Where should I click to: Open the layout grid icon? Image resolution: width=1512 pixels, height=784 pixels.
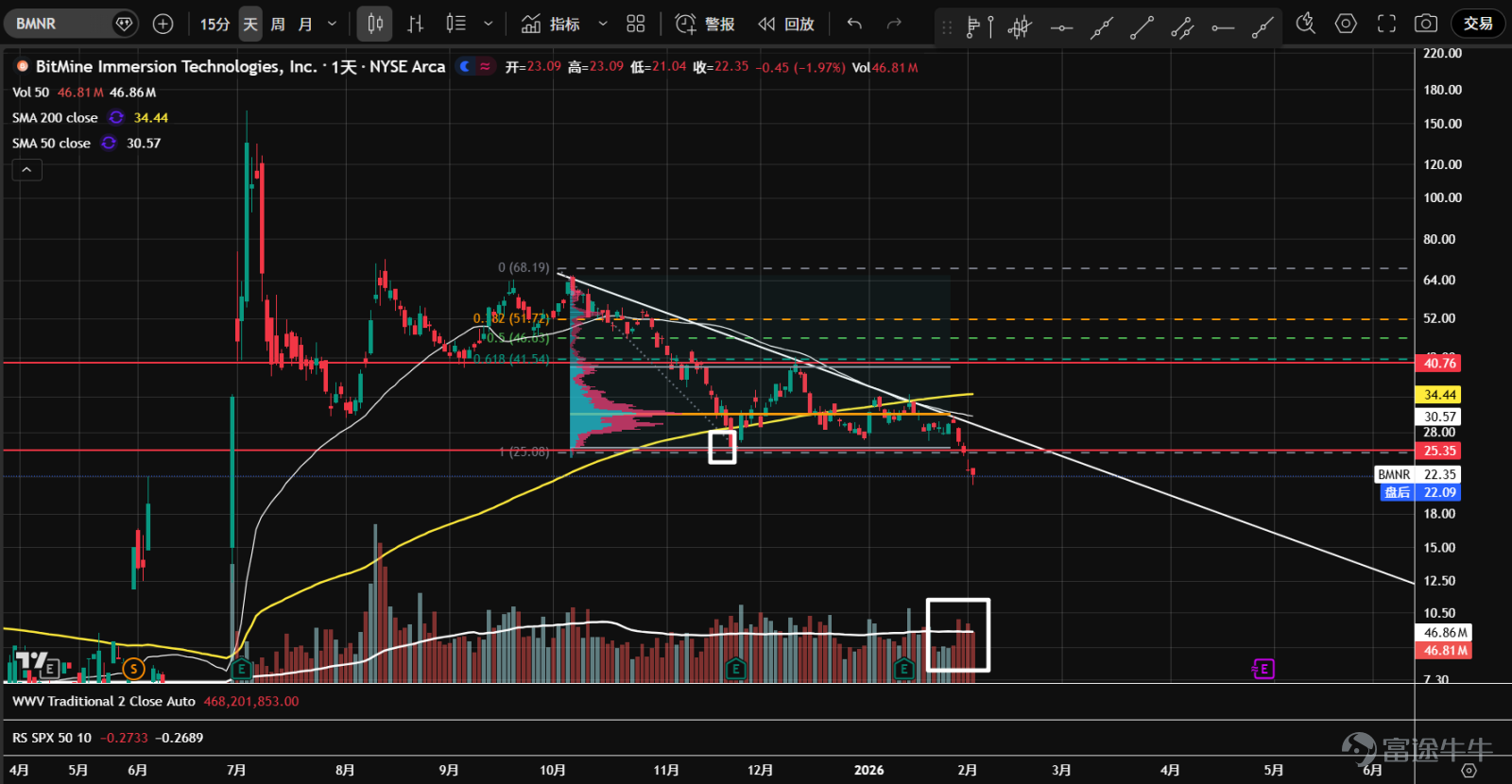(x=636, y=24)
